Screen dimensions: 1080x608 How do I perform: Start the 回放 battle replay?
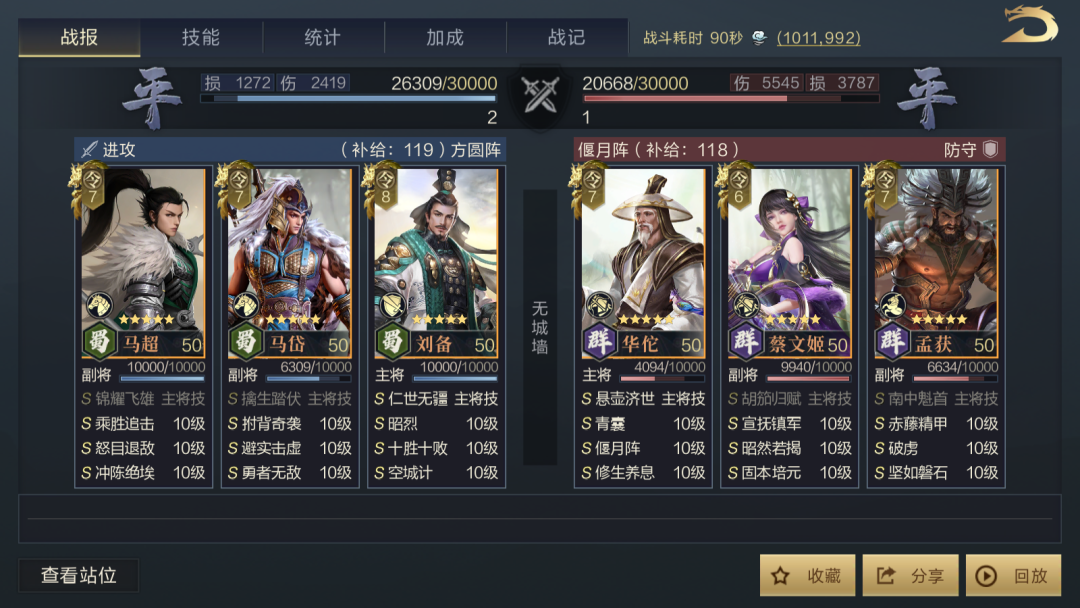click(1013, 575)
